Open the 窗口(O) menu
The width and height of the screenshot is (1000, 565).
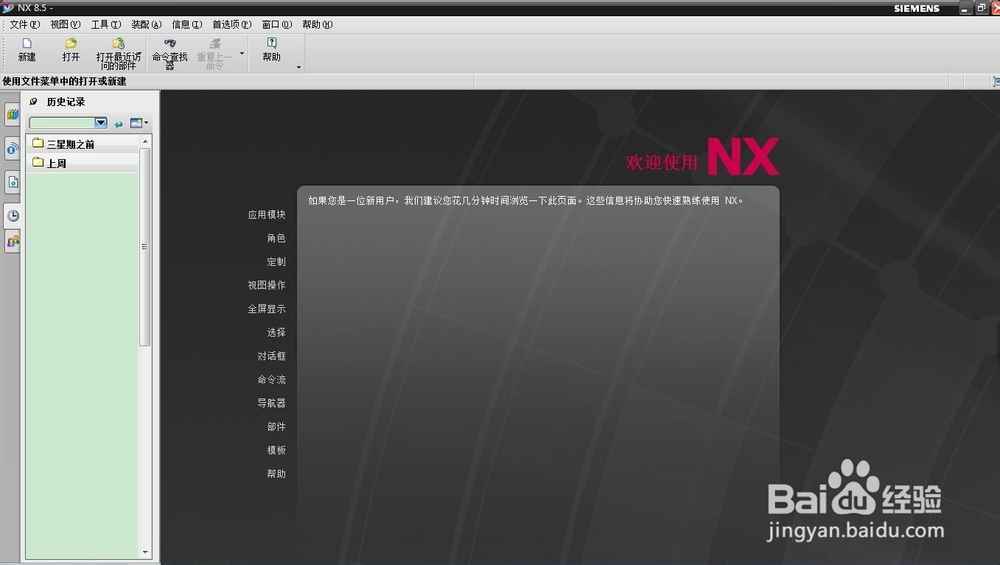pos(277,24)
